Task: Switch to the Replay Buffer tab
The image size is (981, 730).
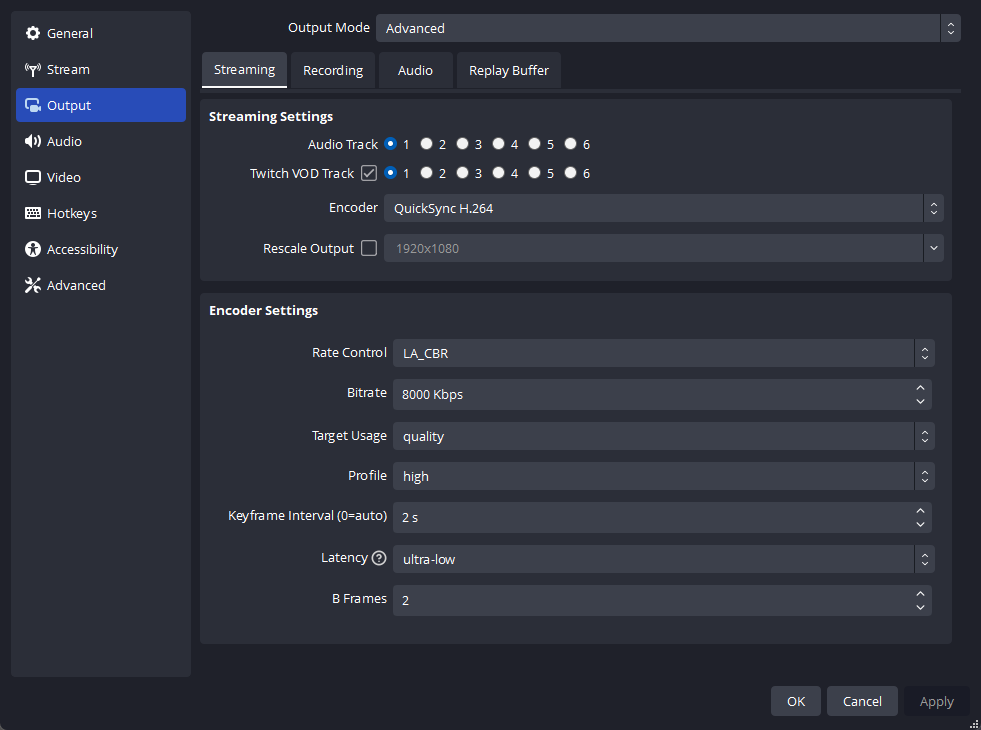Action: (x=509, y=70)
